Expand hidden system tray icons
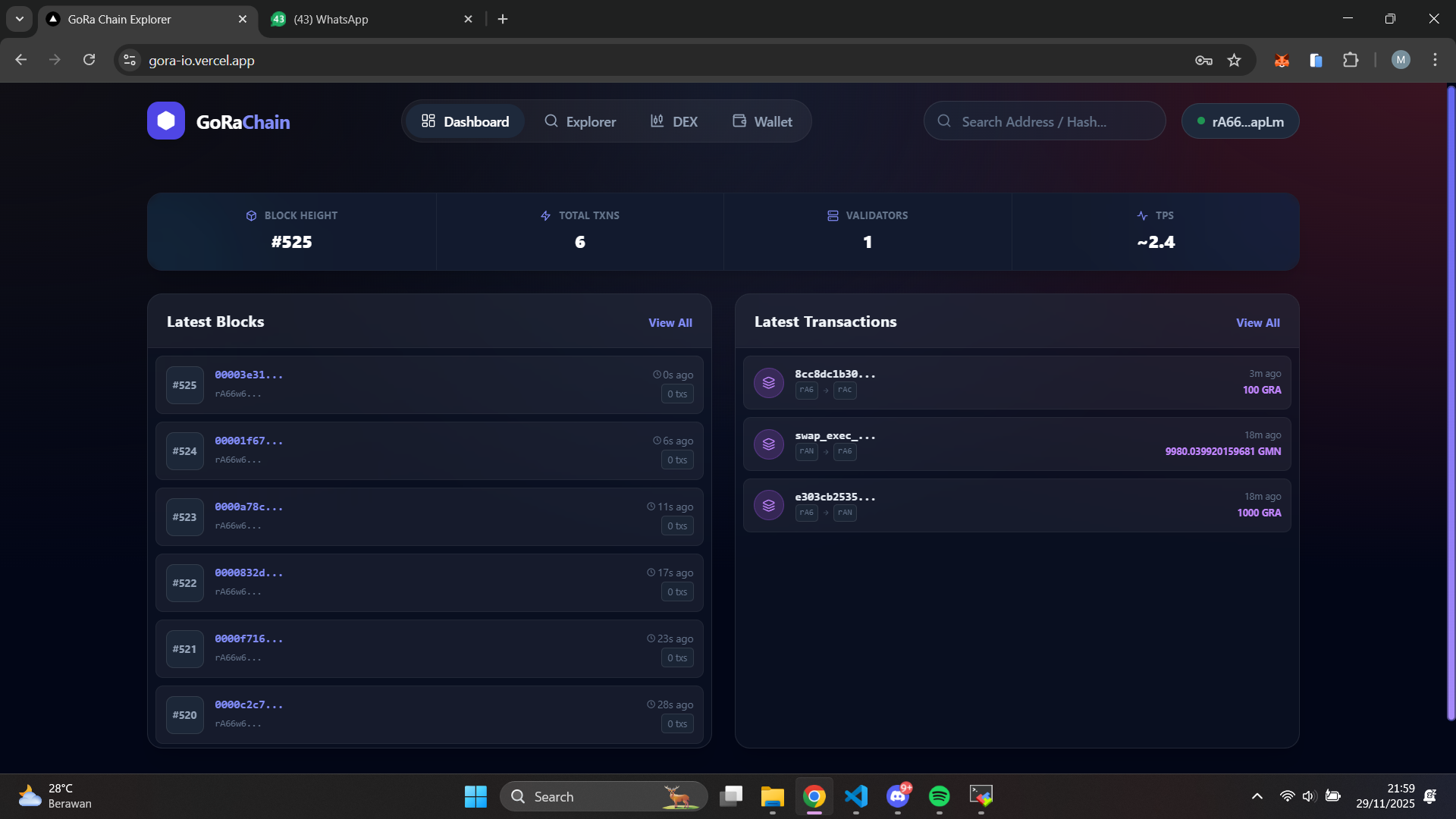This screenshot has height=819, width=1456. 1257,797
